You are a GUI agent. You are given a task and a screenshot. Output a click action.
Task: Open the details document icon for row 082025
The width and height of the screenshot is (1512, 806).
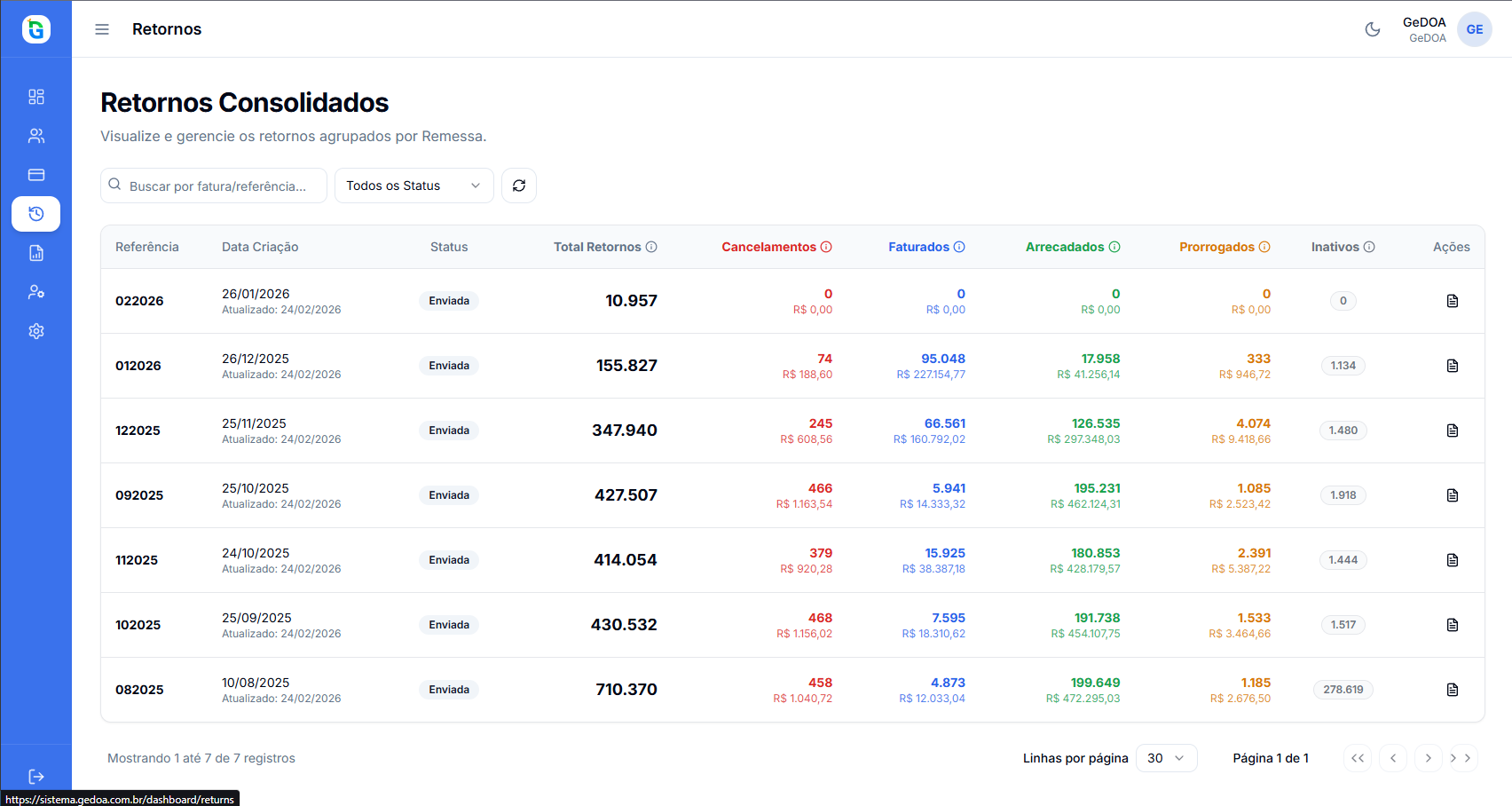pyautogui.click(x=1452, y=690)
